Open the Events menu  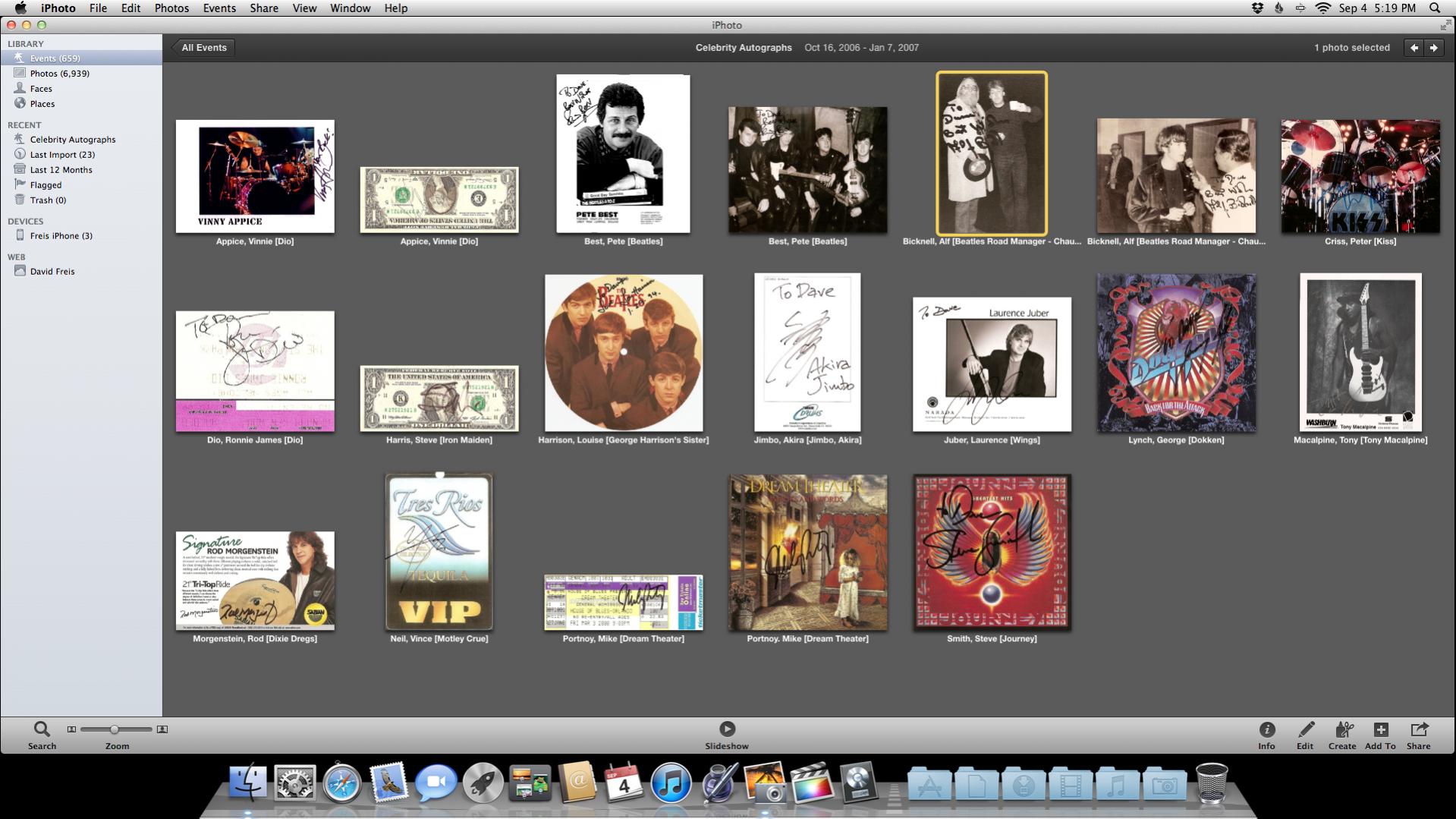[219, 8]
